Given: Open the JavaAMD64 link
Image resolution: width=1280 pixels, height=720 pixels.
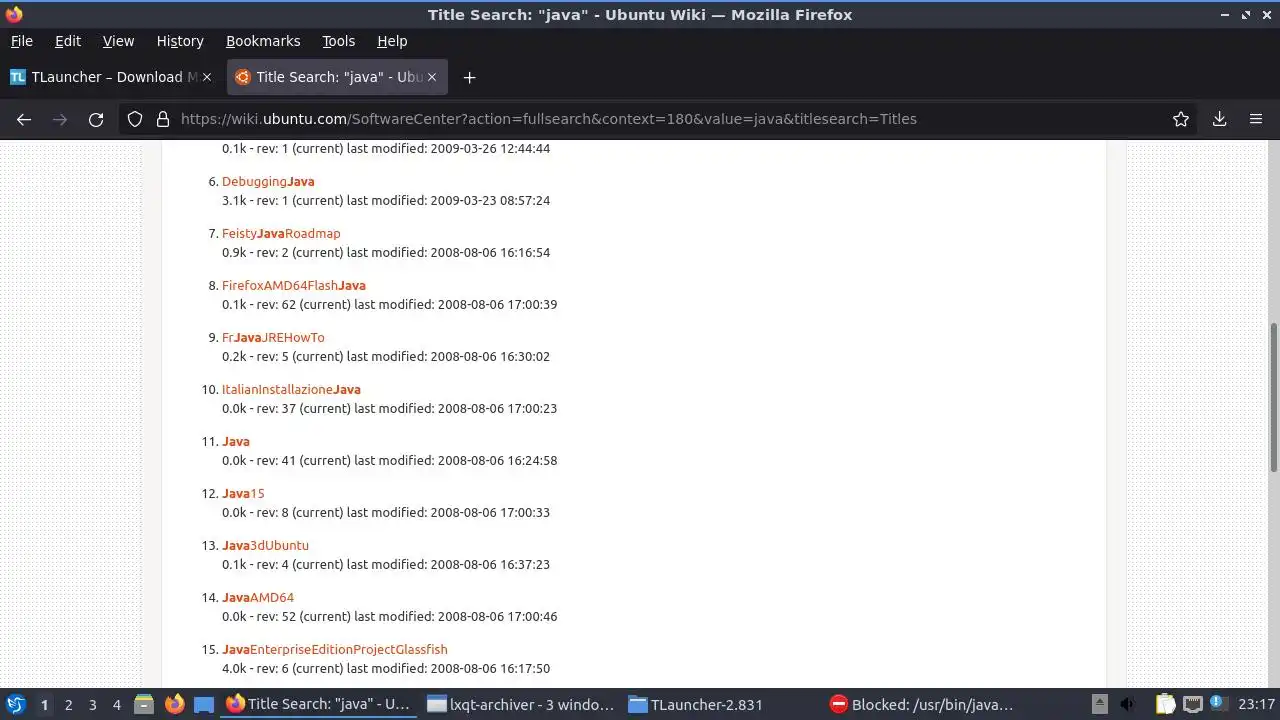Looking at the screenshot, I should coord(258,597).
